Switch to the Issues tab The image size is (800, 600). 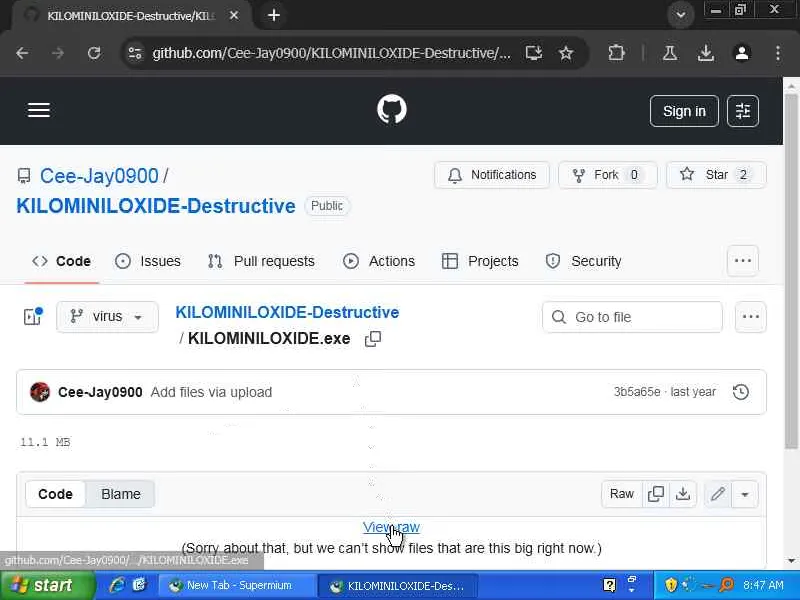tap(148, 261)
